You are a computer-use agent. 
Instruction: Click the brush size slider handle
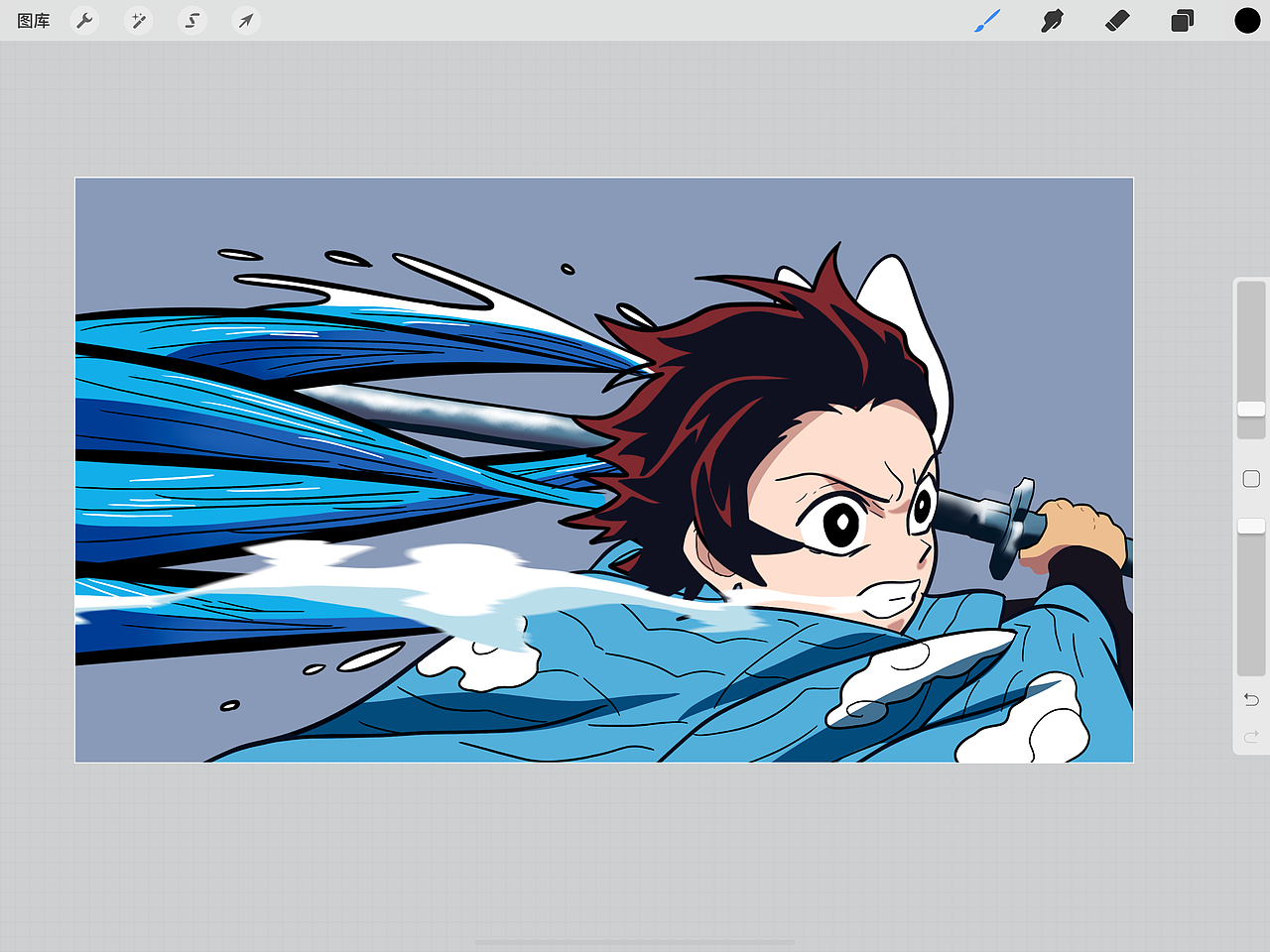point(1251,410)
